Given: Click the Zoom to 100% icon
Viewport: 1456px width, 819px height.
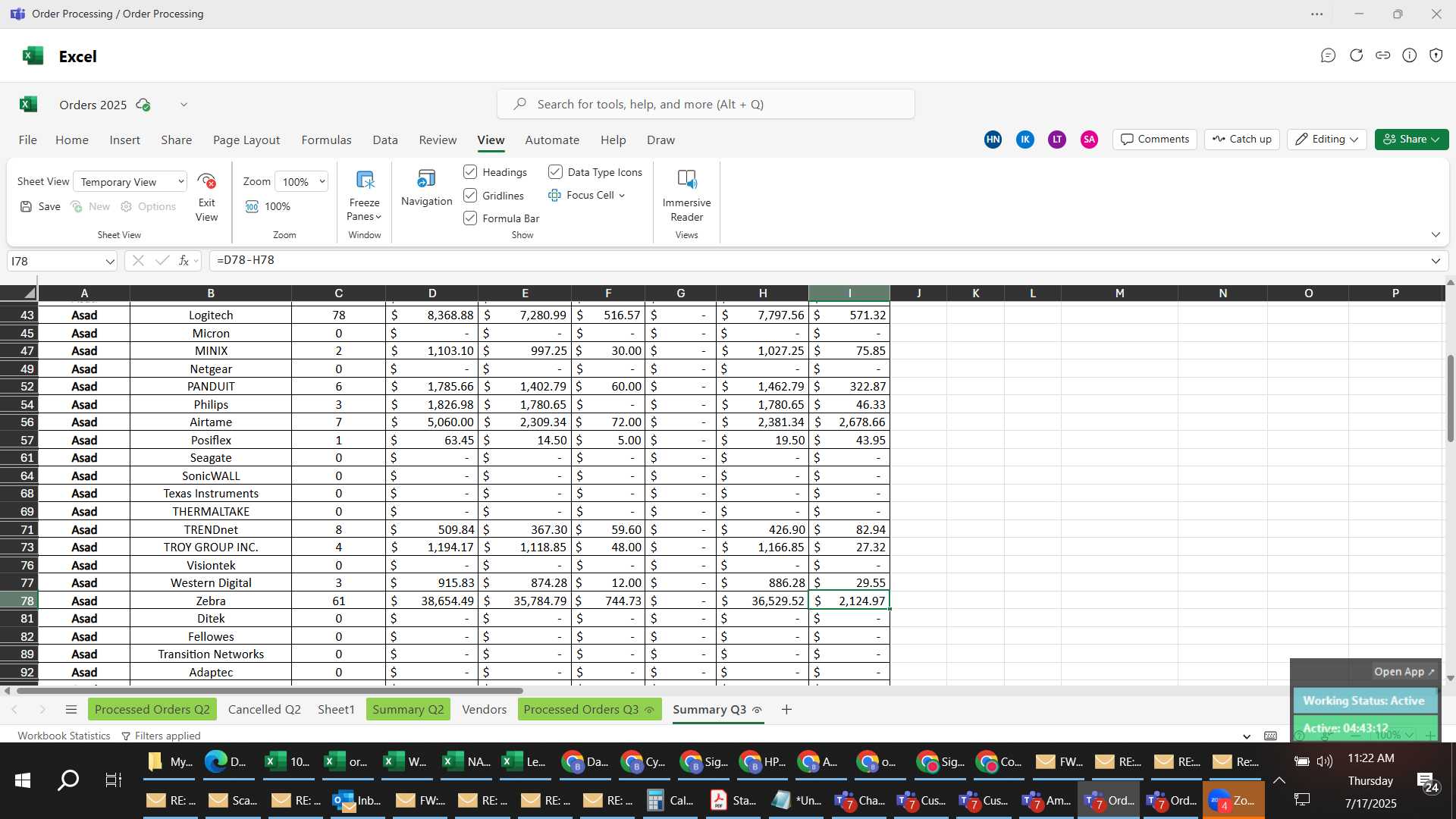Looking at the screenshot, I should pyautogui.click(x=252, y=206).
